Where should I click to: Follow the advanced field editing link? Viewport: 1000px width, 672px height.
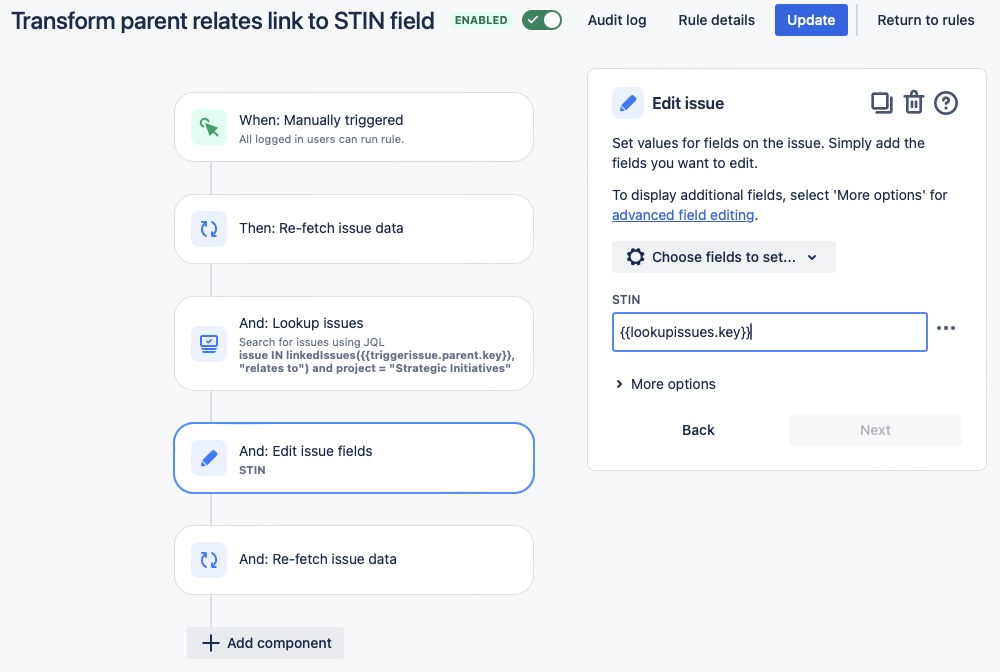[683, 215]
